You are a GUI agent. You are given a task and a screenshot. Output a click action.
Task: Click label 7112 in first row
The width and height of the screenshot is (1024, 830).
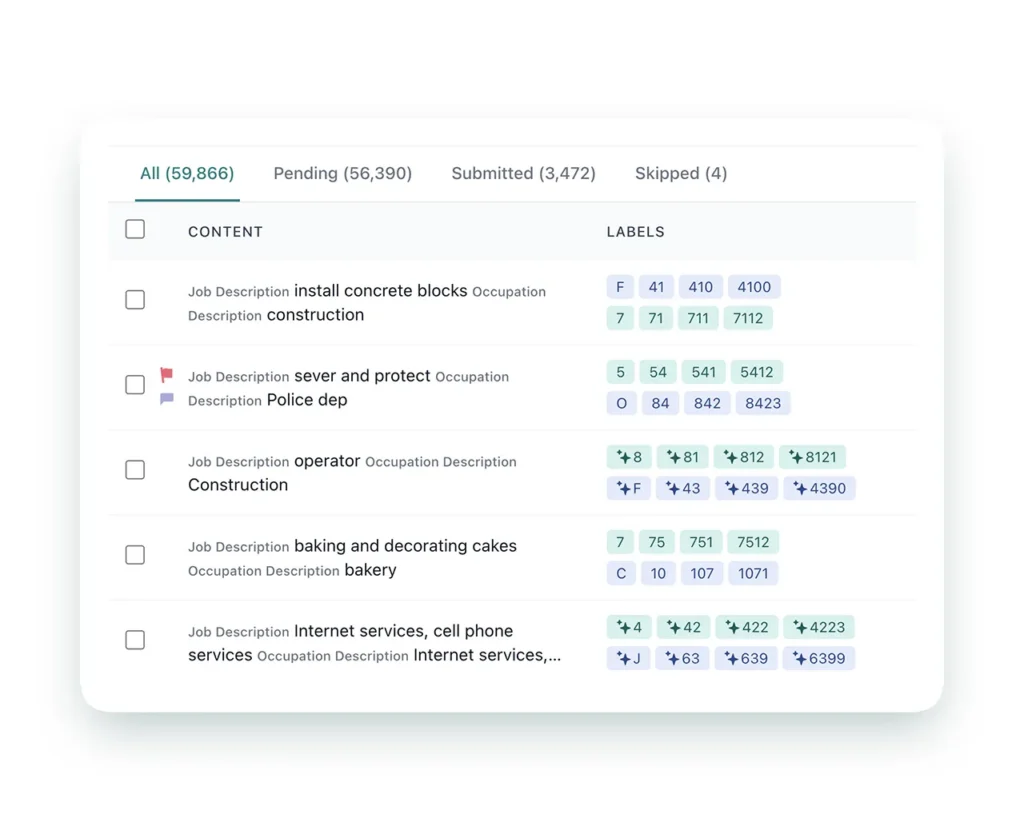coord(747,318)
